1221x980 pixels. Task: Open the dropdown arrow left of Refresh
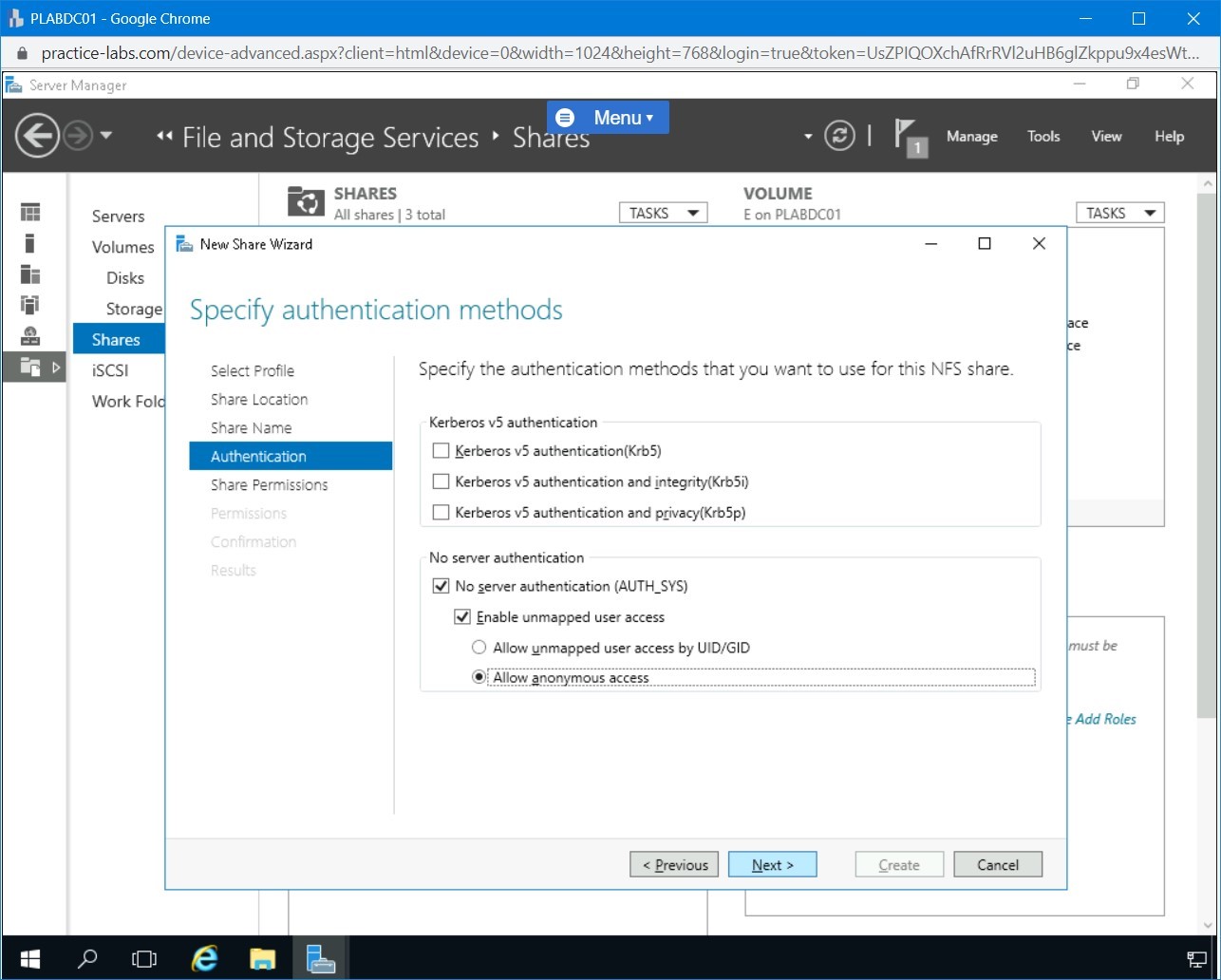click(808, 137)
